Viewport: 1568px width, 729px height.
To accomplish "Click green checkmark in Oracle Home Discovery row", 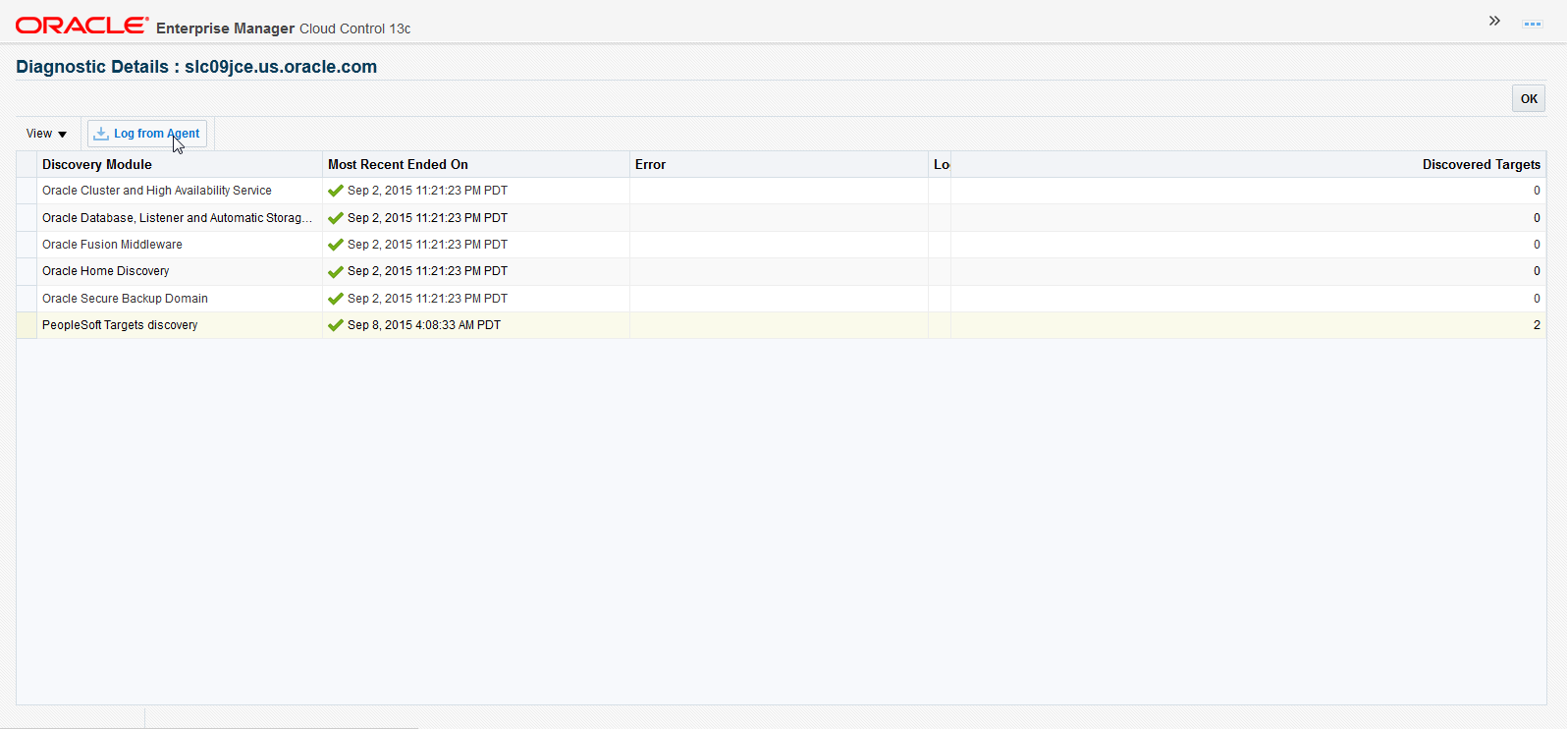I will 336,271.
